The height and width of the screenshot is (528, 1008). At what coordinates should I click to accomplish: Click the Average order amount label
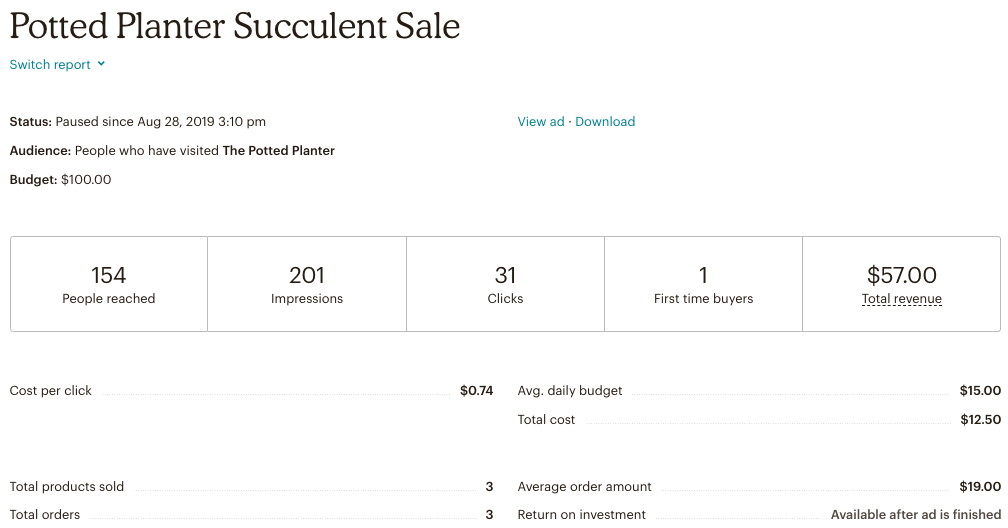point(584,487)
